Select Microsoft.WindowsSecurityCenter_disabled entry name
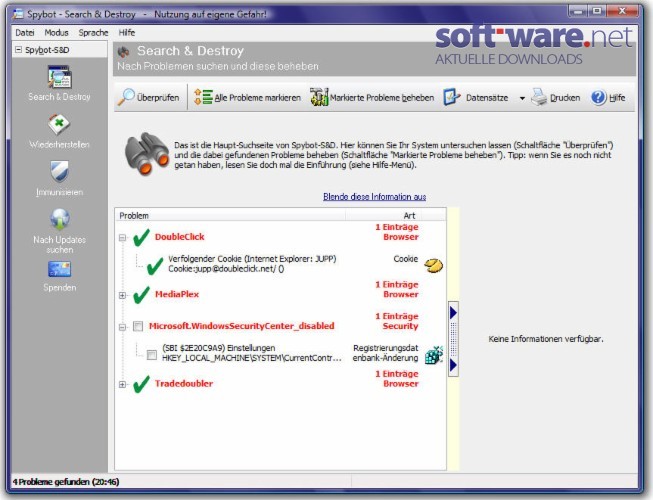Viewport: 653px width, 500px height. (242, 326)
